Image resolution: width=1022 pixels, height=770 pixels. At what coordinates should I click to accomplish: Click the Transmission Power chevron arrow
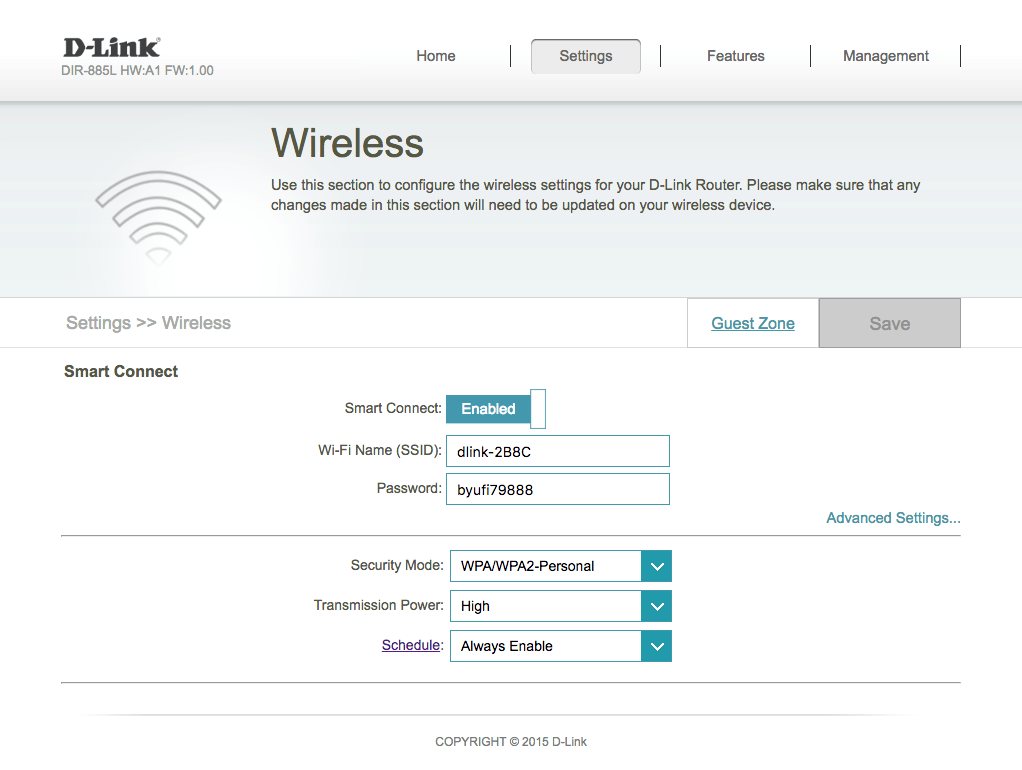coord(656,606)
